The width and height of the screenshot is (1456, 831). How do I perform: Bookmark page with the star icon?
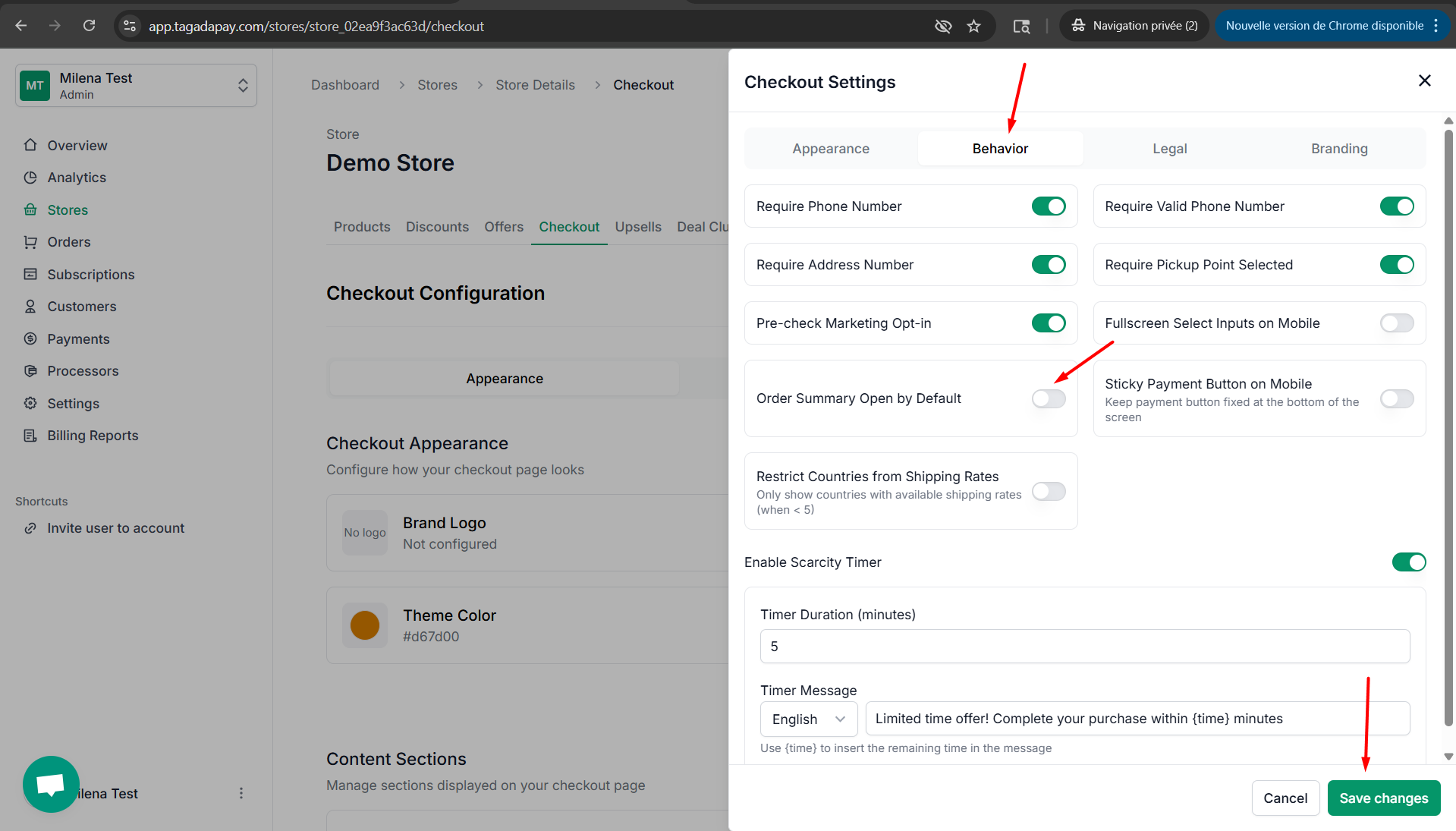click(x=974, y=26)
